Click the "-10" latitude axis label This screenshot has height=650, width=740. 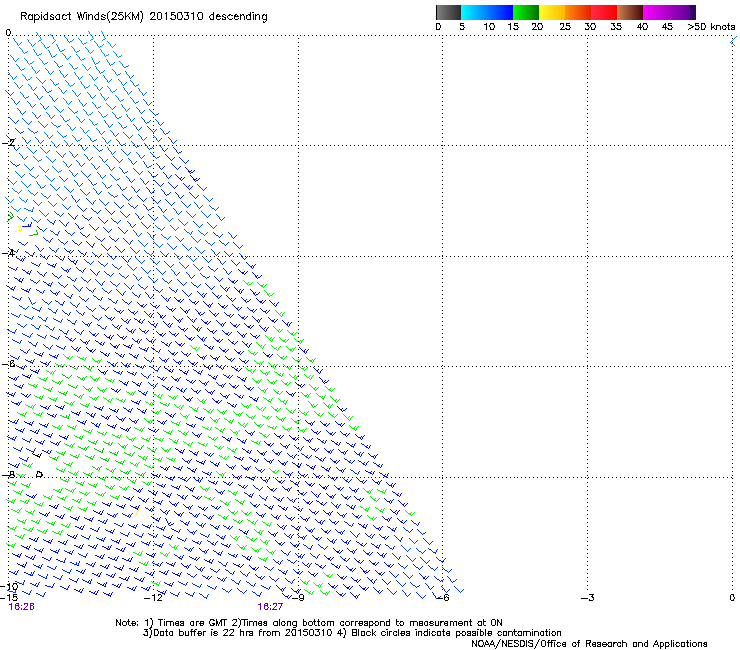click(x=9, y=587)
